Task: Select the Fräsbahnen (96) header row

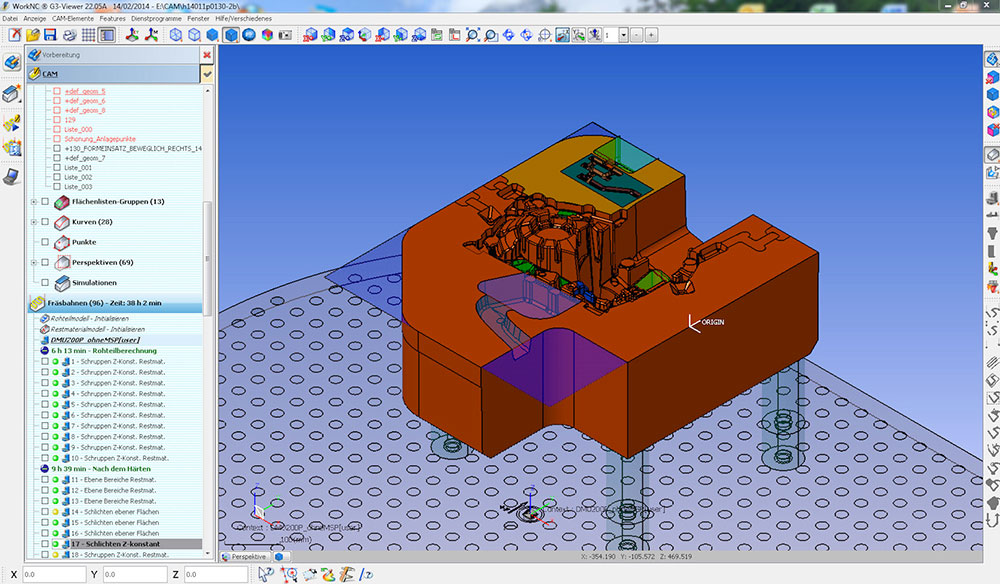Action: point(115,303)
